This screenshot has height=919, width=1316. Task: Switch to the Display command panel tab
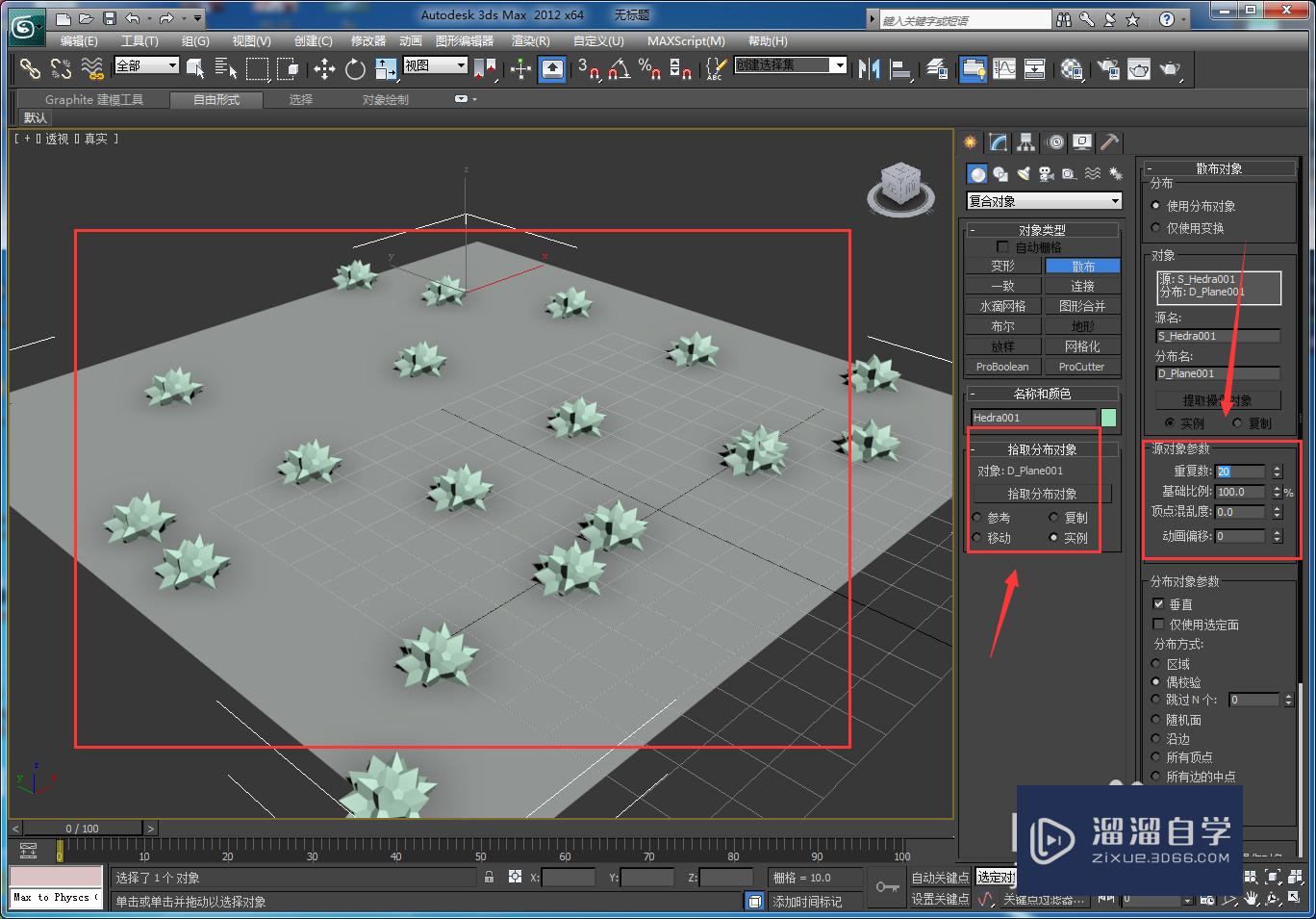[1082, 142]
